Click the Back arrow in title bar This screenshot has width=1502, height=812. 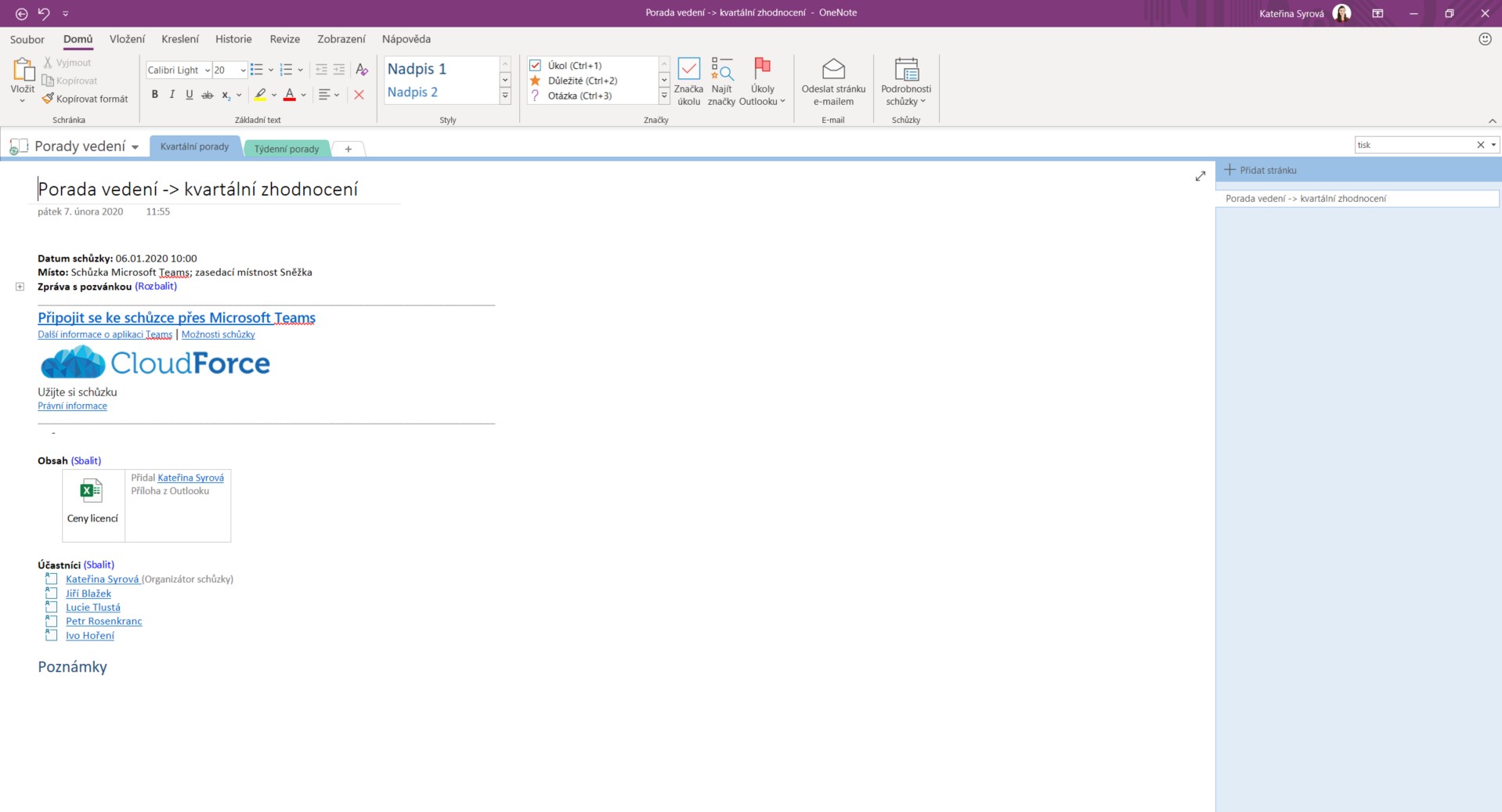[x=21, y=13]
